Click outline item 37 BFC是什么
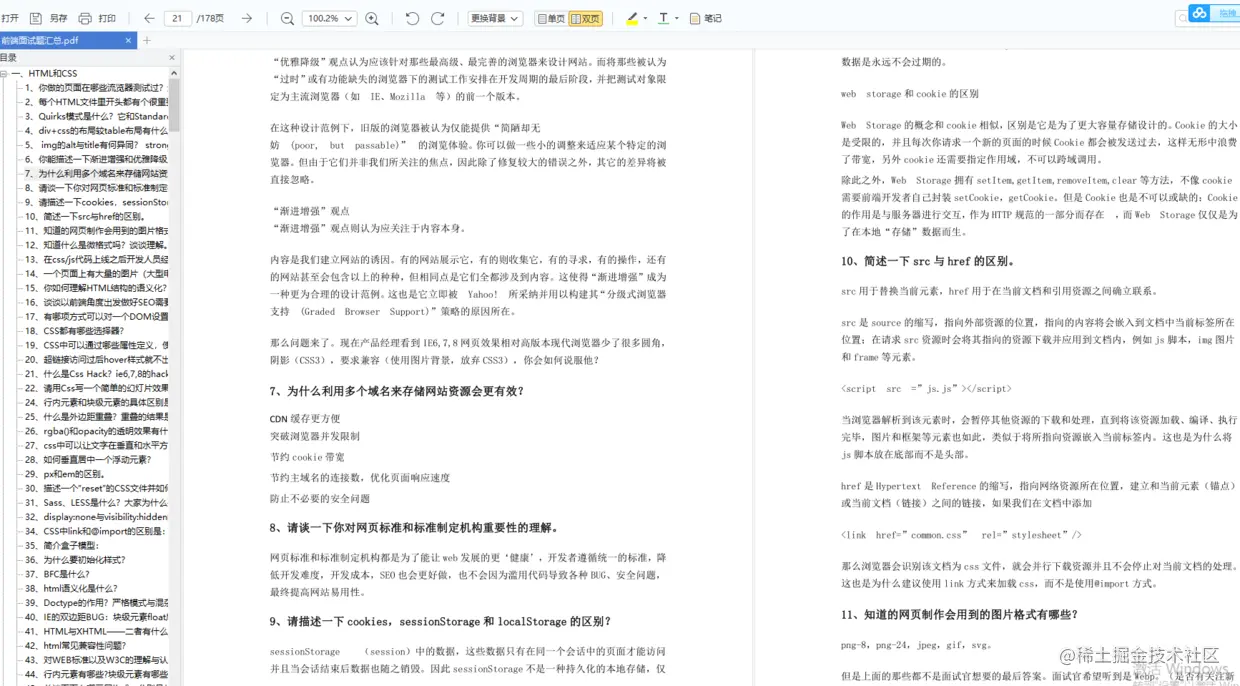 click(58, 575)
